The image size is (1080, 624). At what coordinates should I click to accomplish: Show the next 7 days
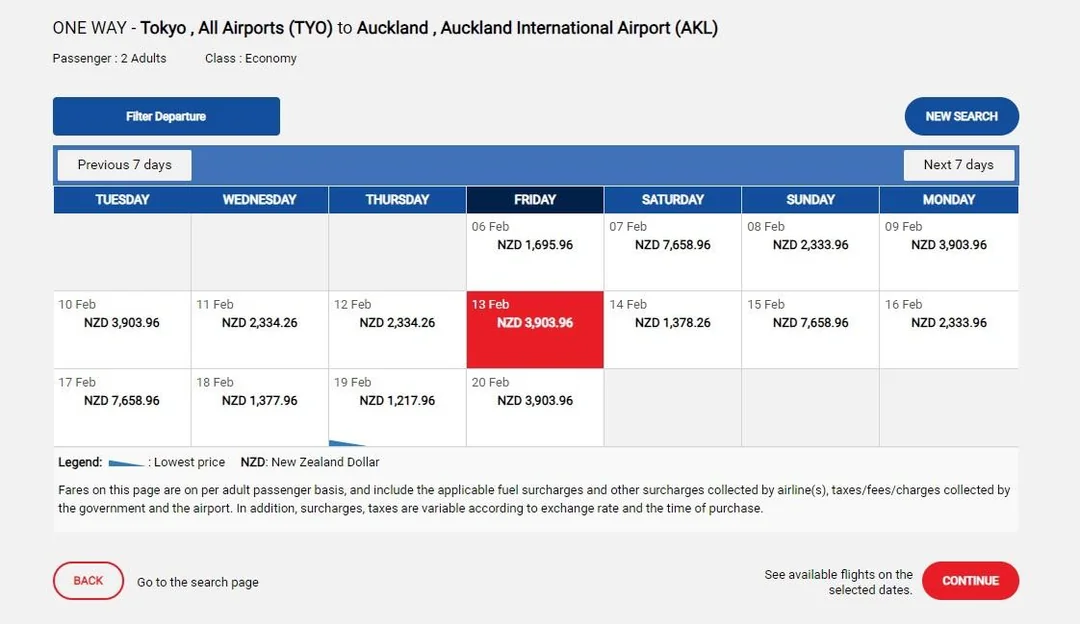click(958, 165)
